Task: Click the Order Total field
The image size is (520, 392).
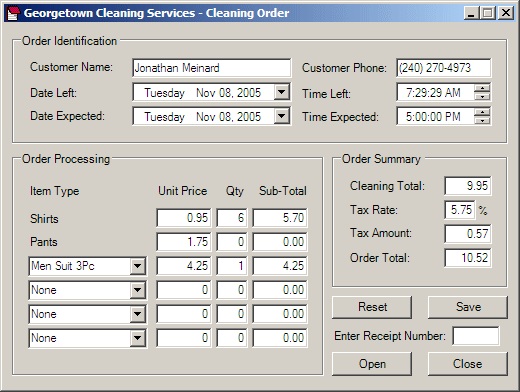Action: [468, 258]
